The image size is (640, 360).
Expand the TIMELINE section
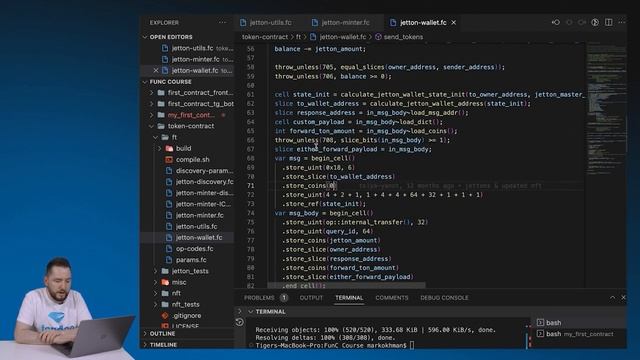click(x=145, y=344)
